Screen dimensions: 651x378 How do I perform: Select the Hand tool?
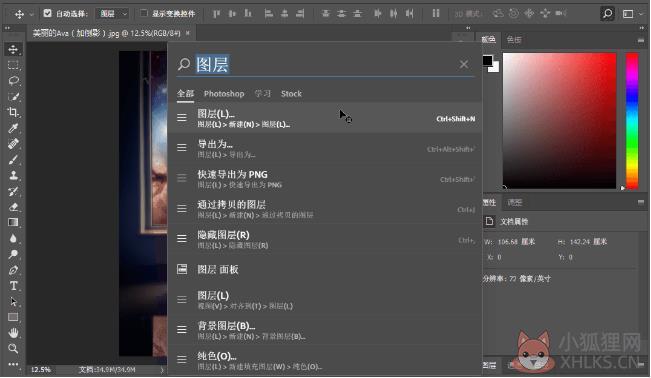point(13,333)
